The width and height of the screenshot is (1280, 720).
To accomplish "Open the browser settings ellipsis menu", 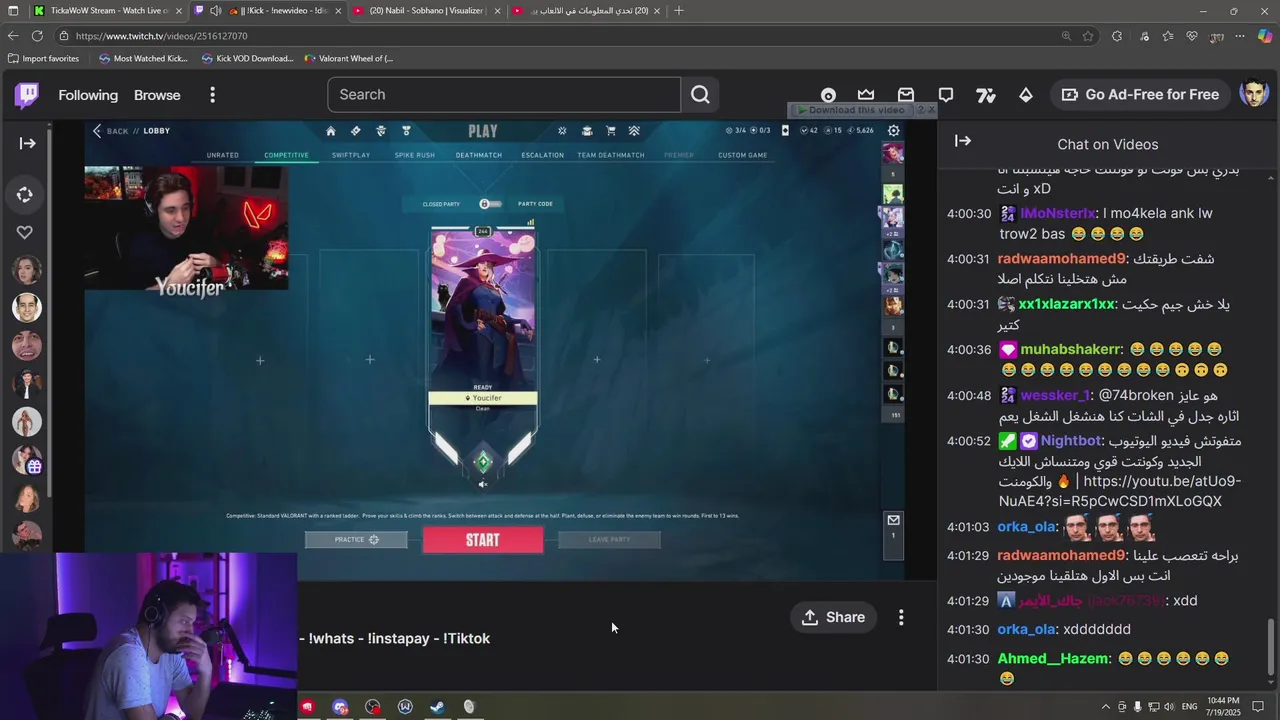I will 1240,36.
